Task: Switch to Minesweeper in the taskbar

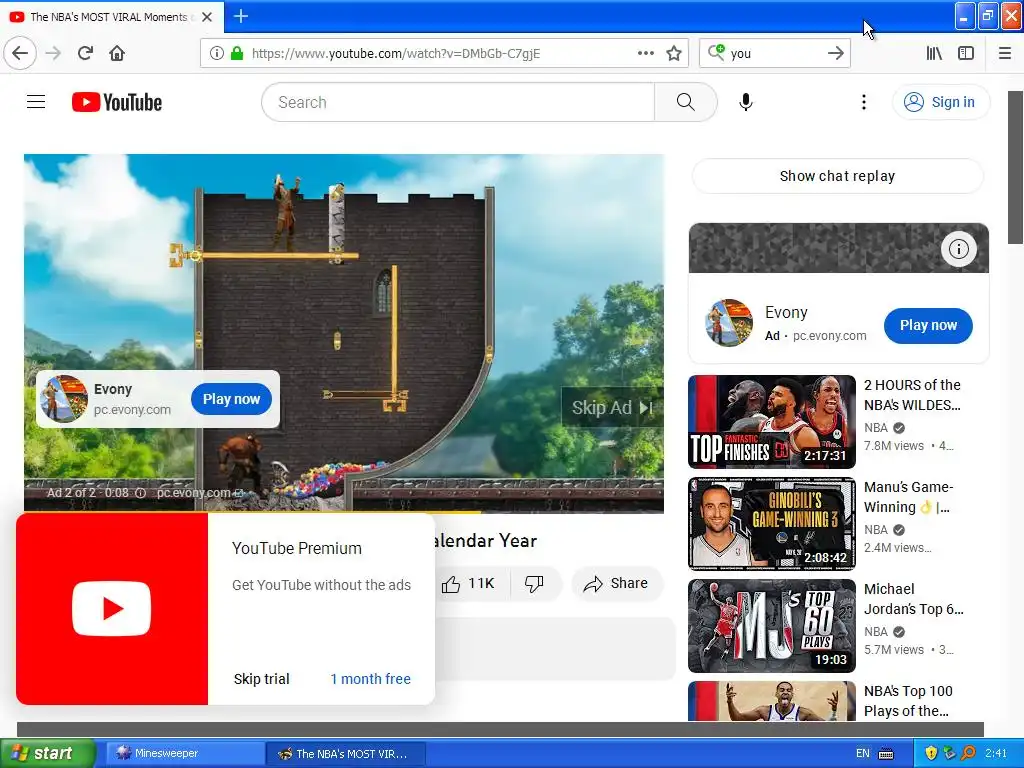Action: (x=185, y=753)
